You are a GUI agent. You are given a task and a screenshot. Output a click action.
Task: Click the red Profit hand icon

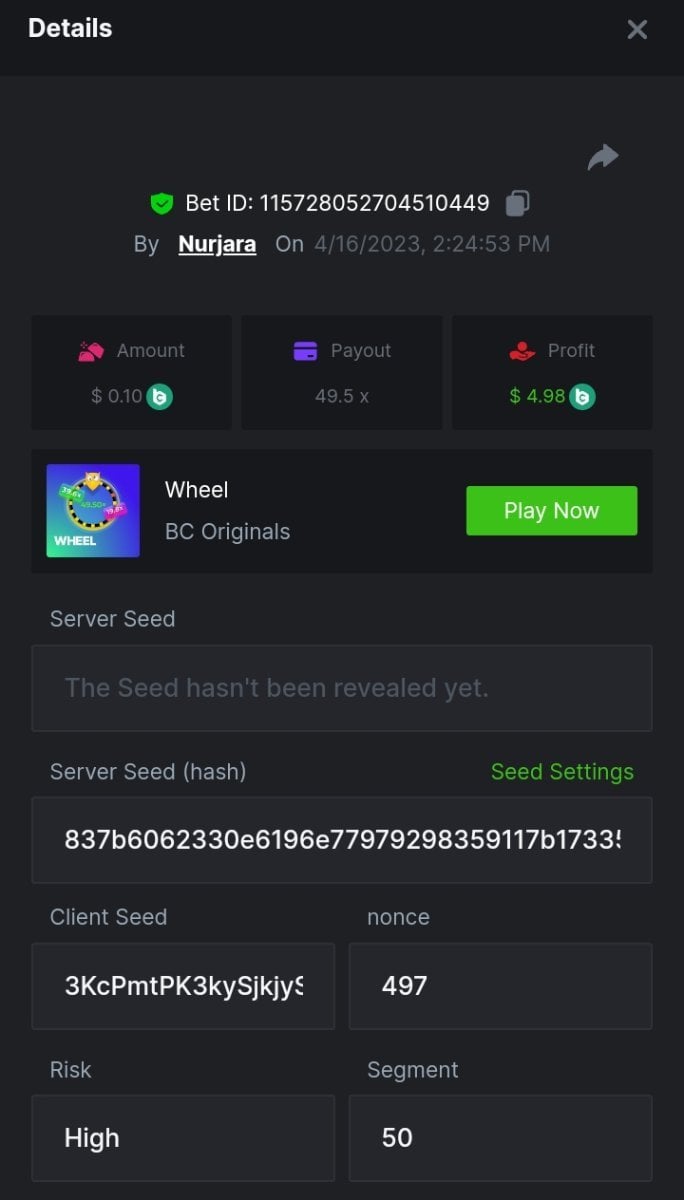523,351
